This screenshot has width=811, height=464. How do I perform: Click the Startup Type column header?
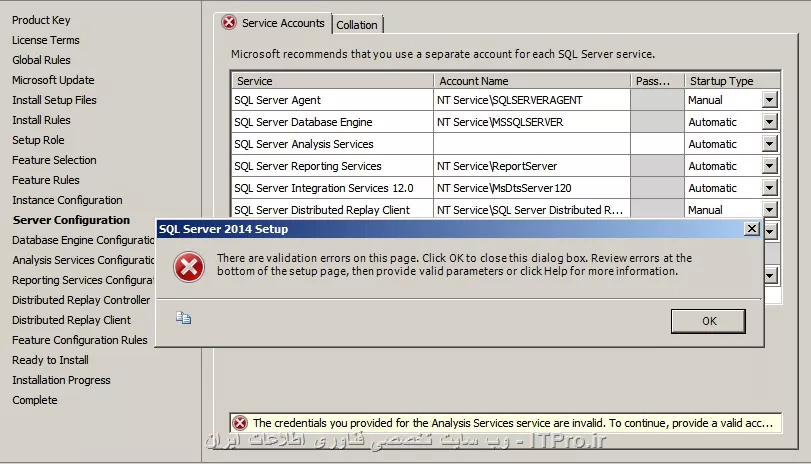click(x=732, y=81)
